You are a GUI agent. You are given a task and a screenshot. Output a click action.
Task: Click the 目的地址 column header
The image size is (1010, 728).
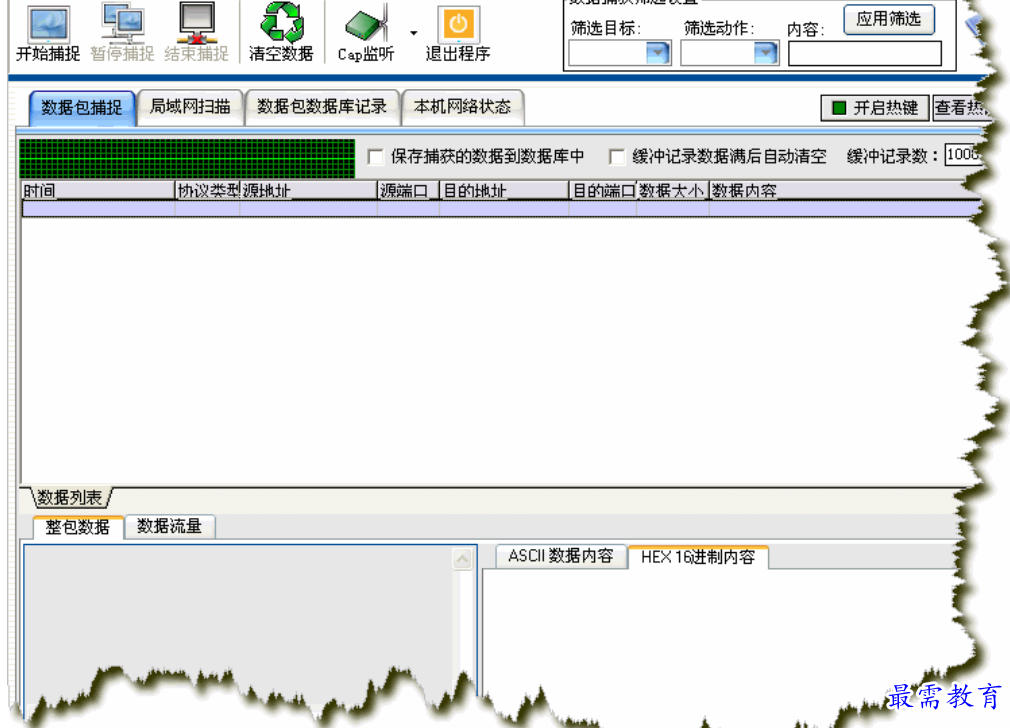coord(504,191)
